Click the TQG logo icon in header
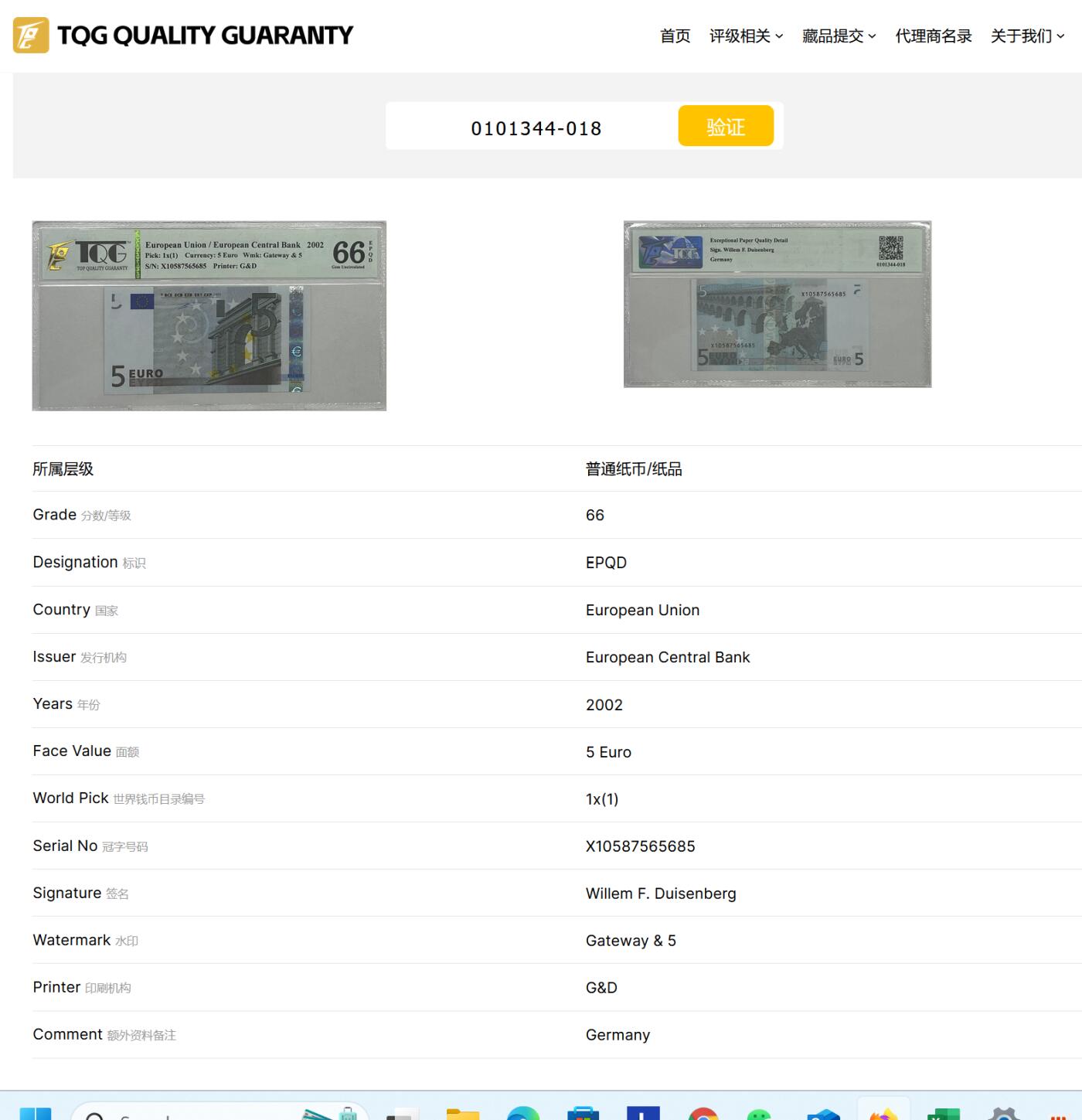Screen dimensions: 1082x1120 31,35
